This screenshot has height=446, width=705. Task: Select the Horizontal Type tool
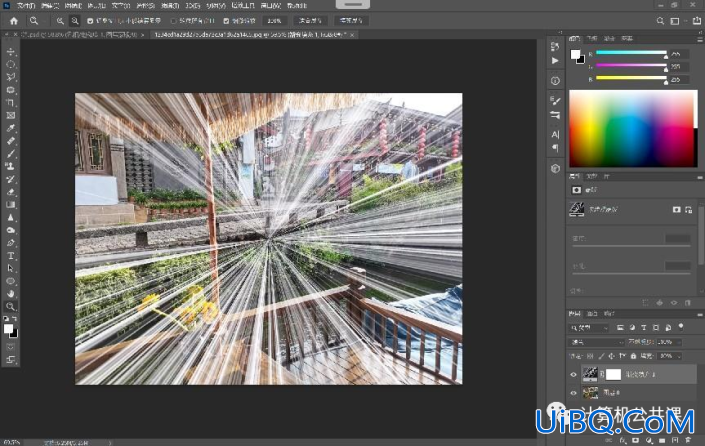(x=10, y=255)
